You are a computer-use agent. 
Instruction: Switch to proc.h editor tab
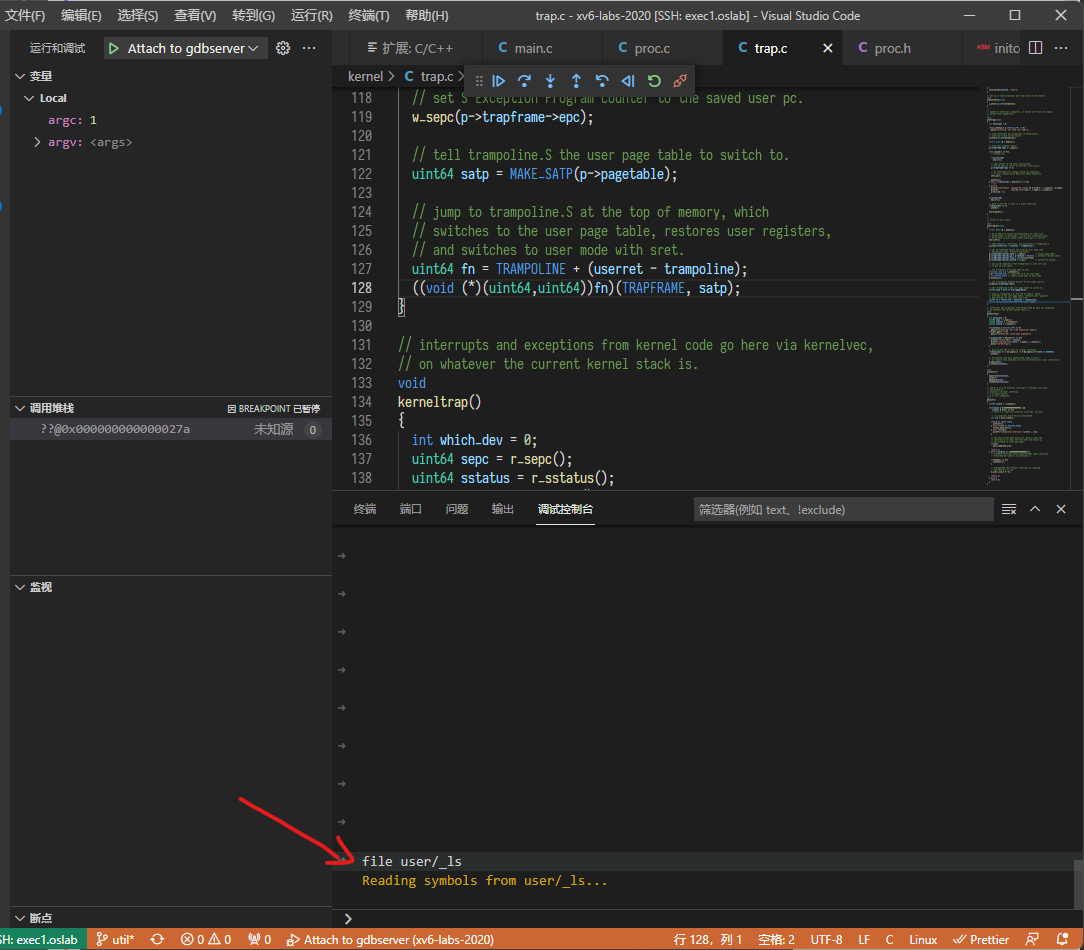893,48
